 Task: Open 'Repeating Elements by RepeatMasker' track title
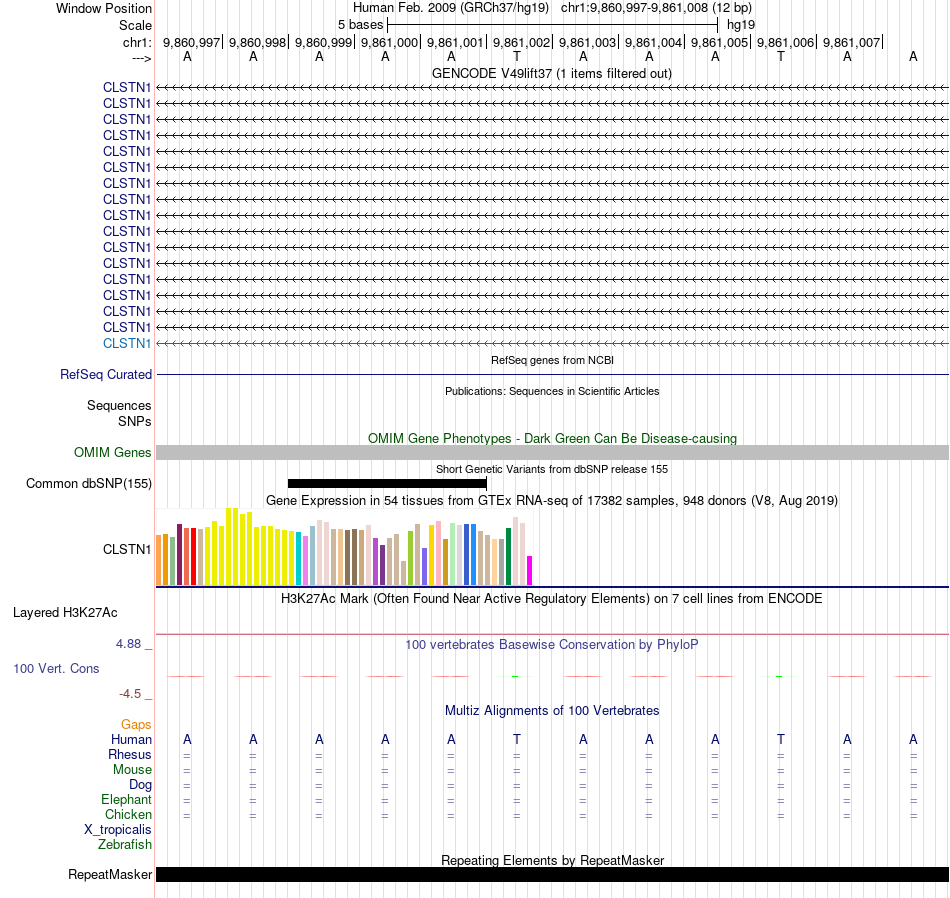pyautogui.click(x=552, y=860)
